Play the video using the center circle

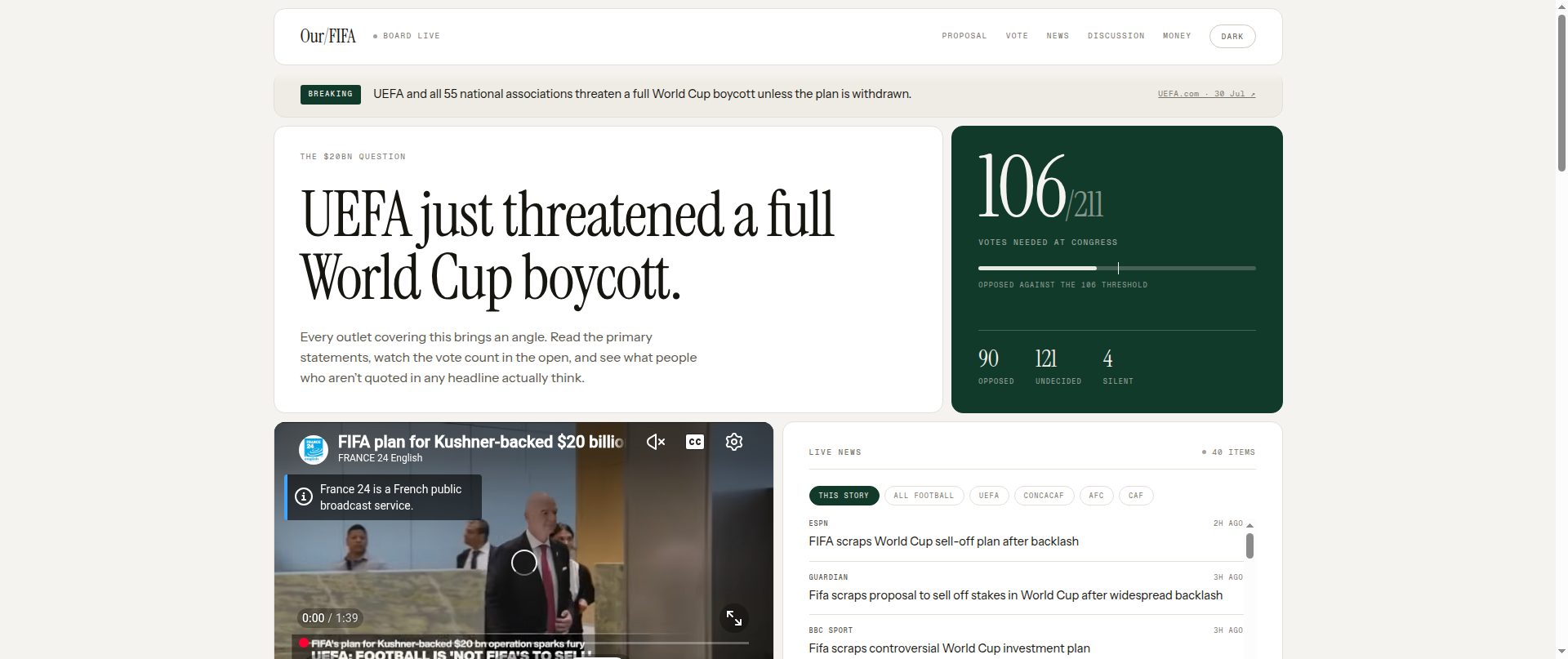pyautogui.click(x=523, y=562)
